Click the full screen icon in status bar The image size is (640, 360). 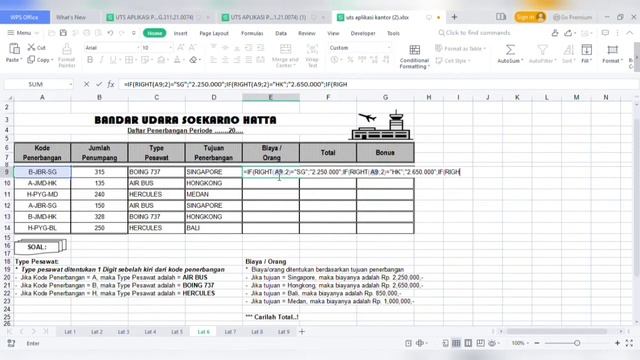(629, 343)
